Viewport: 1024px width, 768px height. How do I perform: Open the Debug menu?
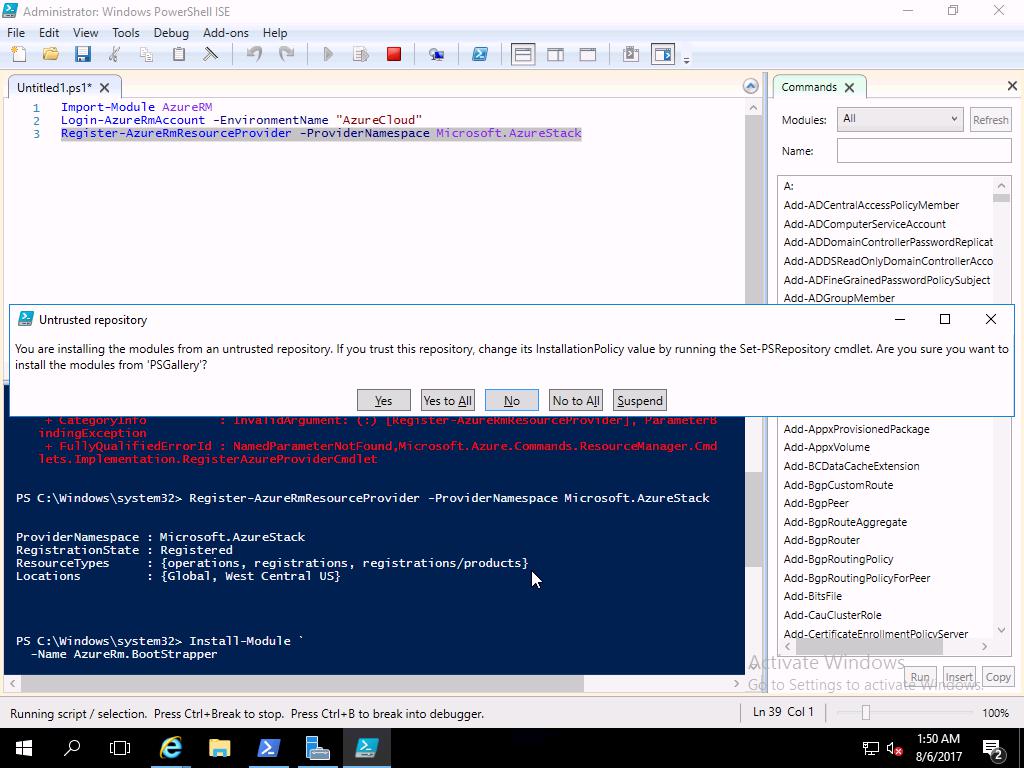pos(171,33)
